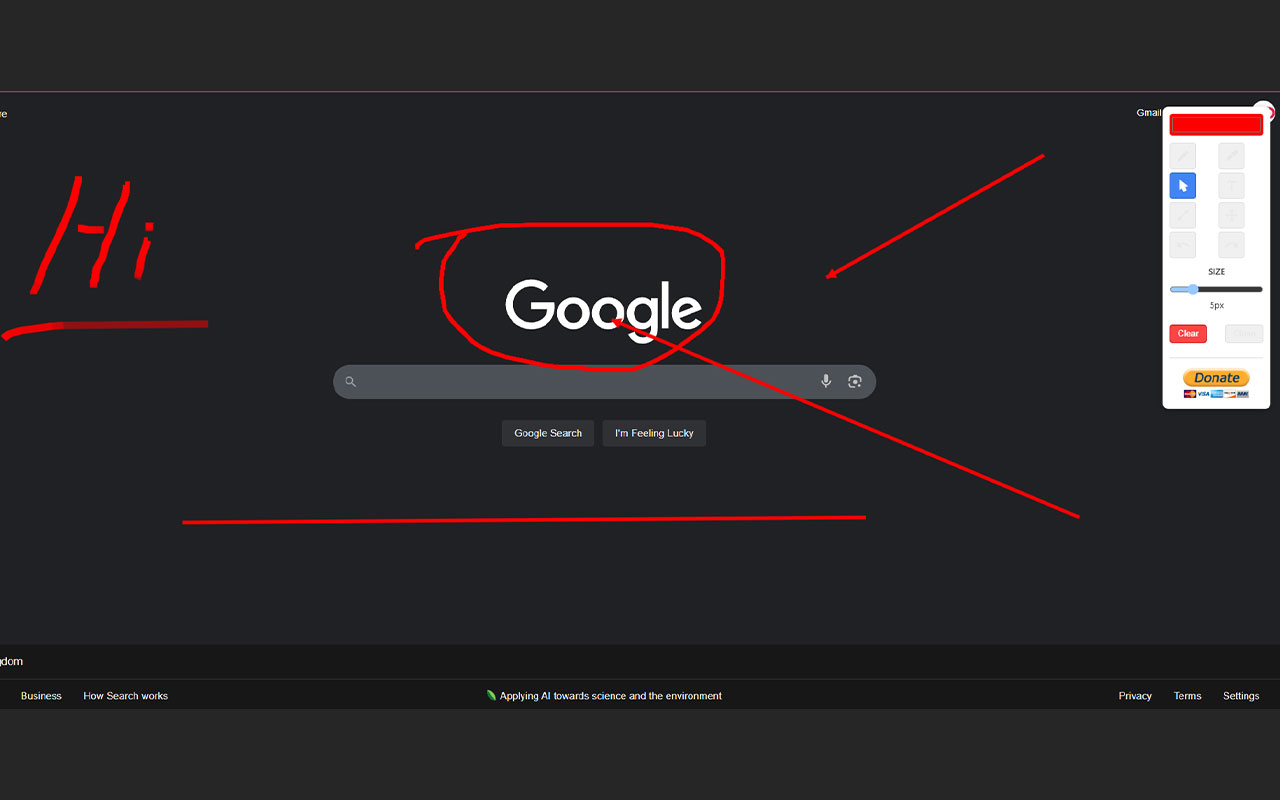Viewport: 1280px width, 800px height.
Task: Select the highlighter marker tool
Action: [x=1231, y=156]
